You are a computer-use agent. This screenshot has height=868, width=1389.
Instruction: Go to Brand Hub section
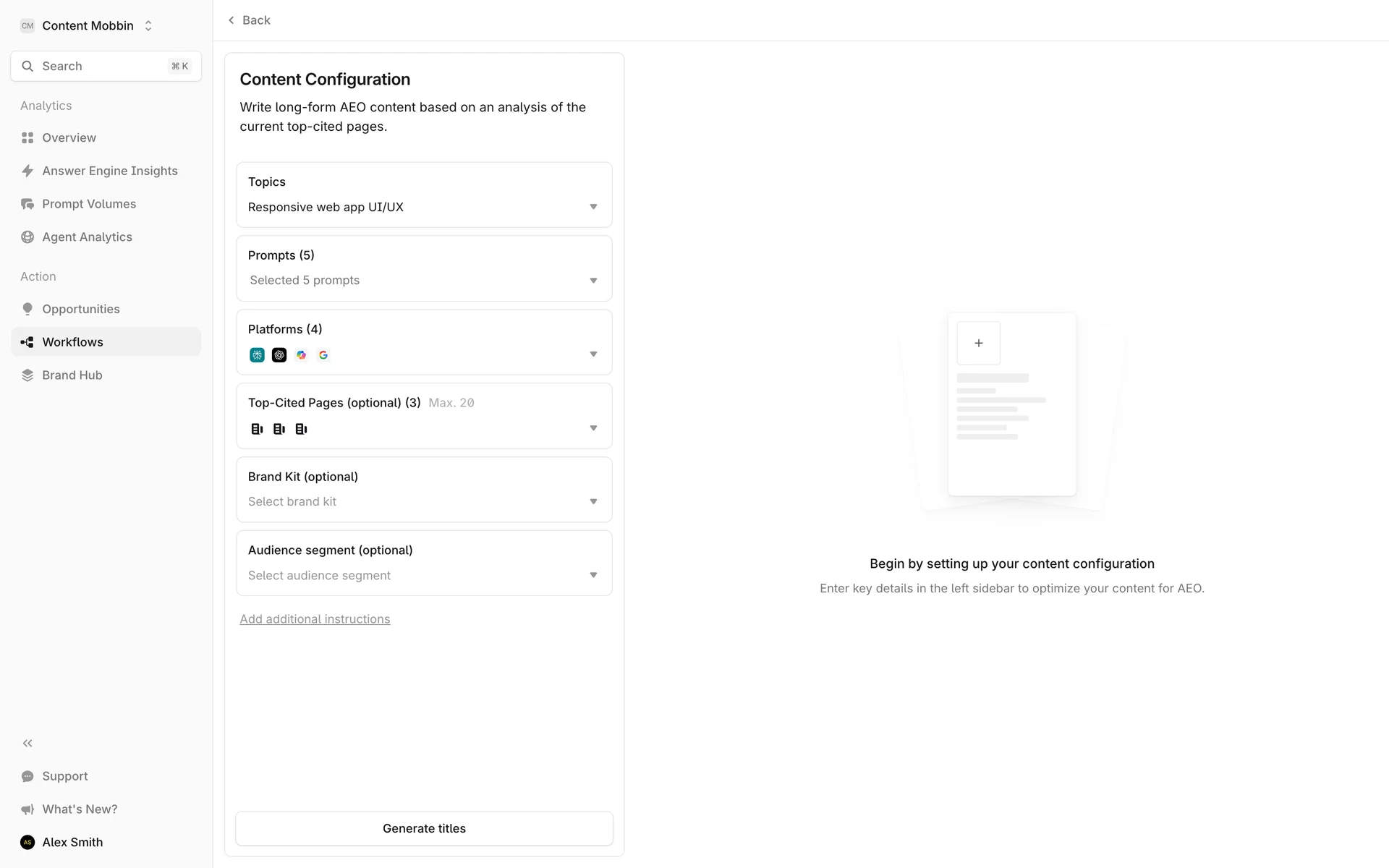click(72, 375)
